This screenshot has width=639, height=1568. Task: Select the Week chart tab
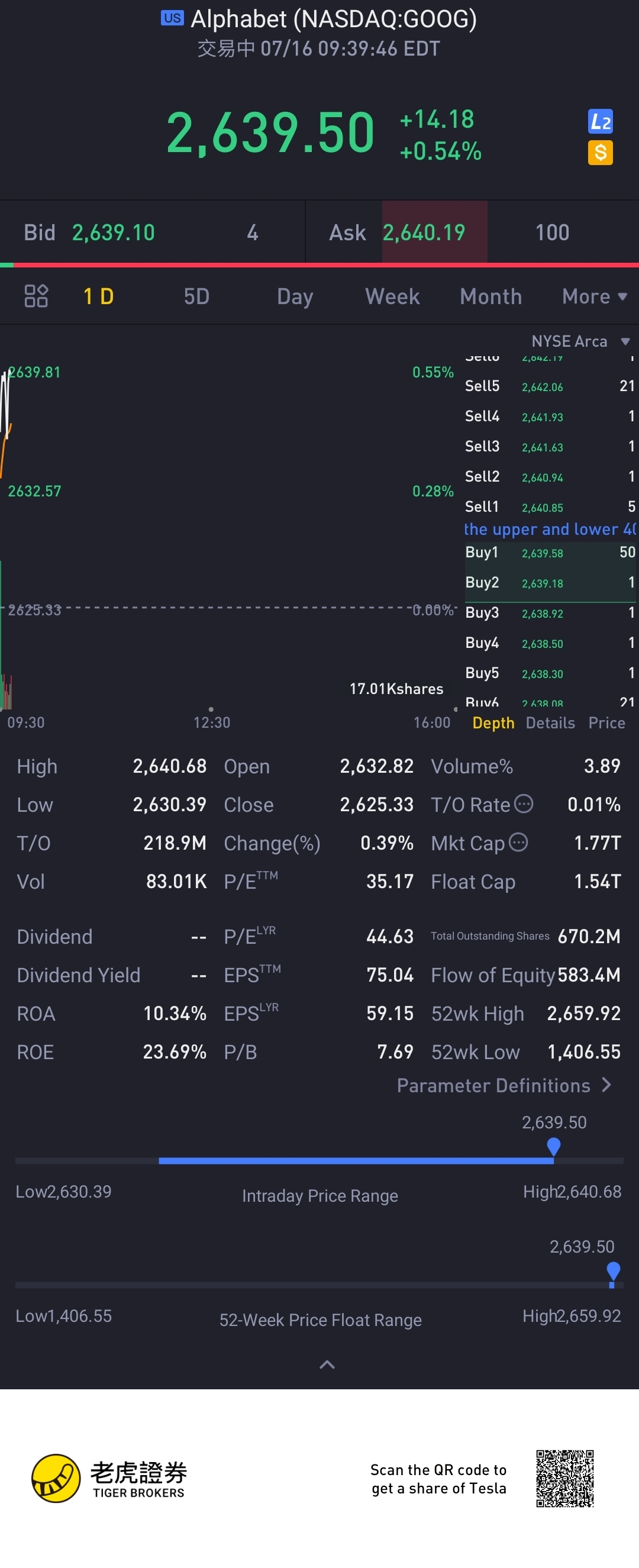pos(392,296)
